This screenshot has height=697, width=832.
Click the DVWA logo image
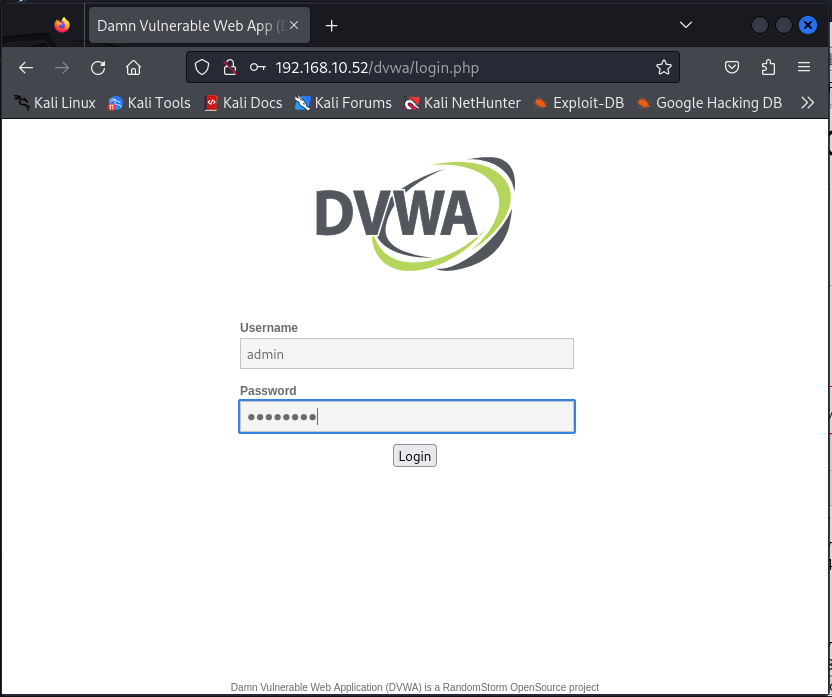415,213
